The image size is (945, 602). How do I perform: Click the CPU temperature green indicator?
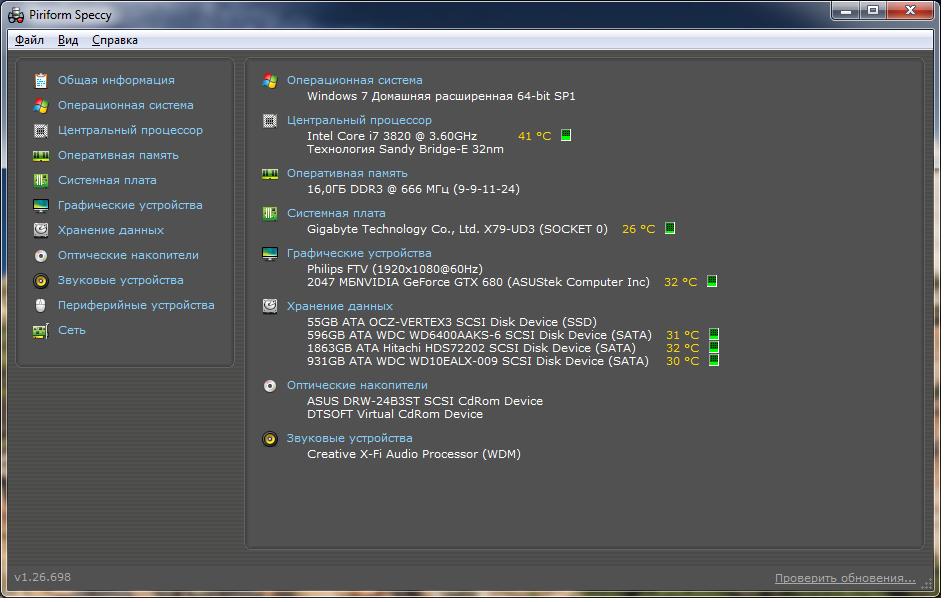pos(566,136)
